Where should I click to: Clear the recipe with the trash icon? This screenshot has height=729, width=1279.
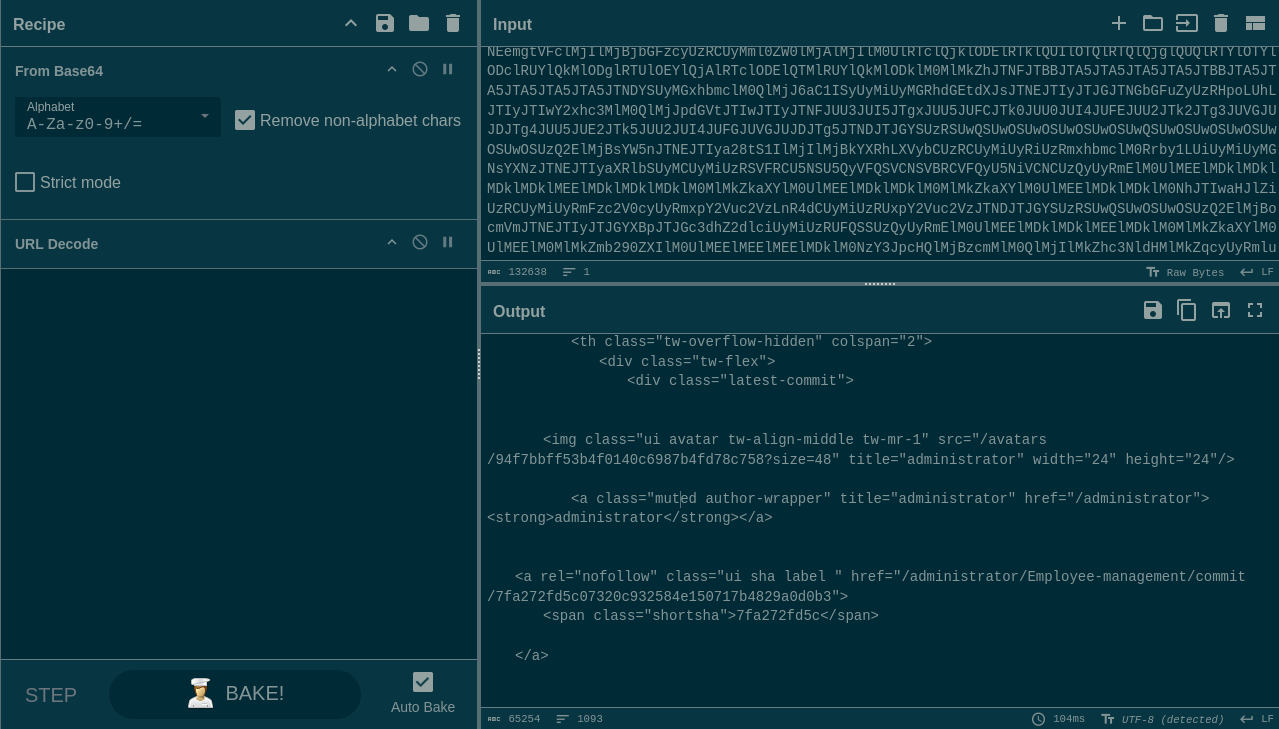coord(453,23)
